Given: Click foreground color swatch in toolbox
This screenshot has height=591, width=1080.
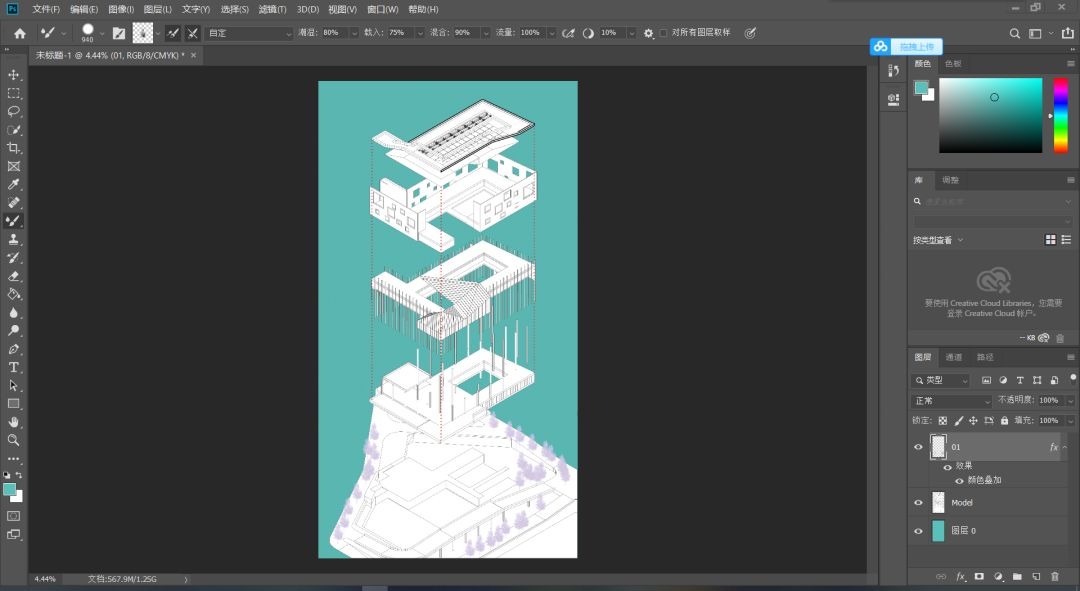Looking at the screenshot, I should click(x=10, y=490).
